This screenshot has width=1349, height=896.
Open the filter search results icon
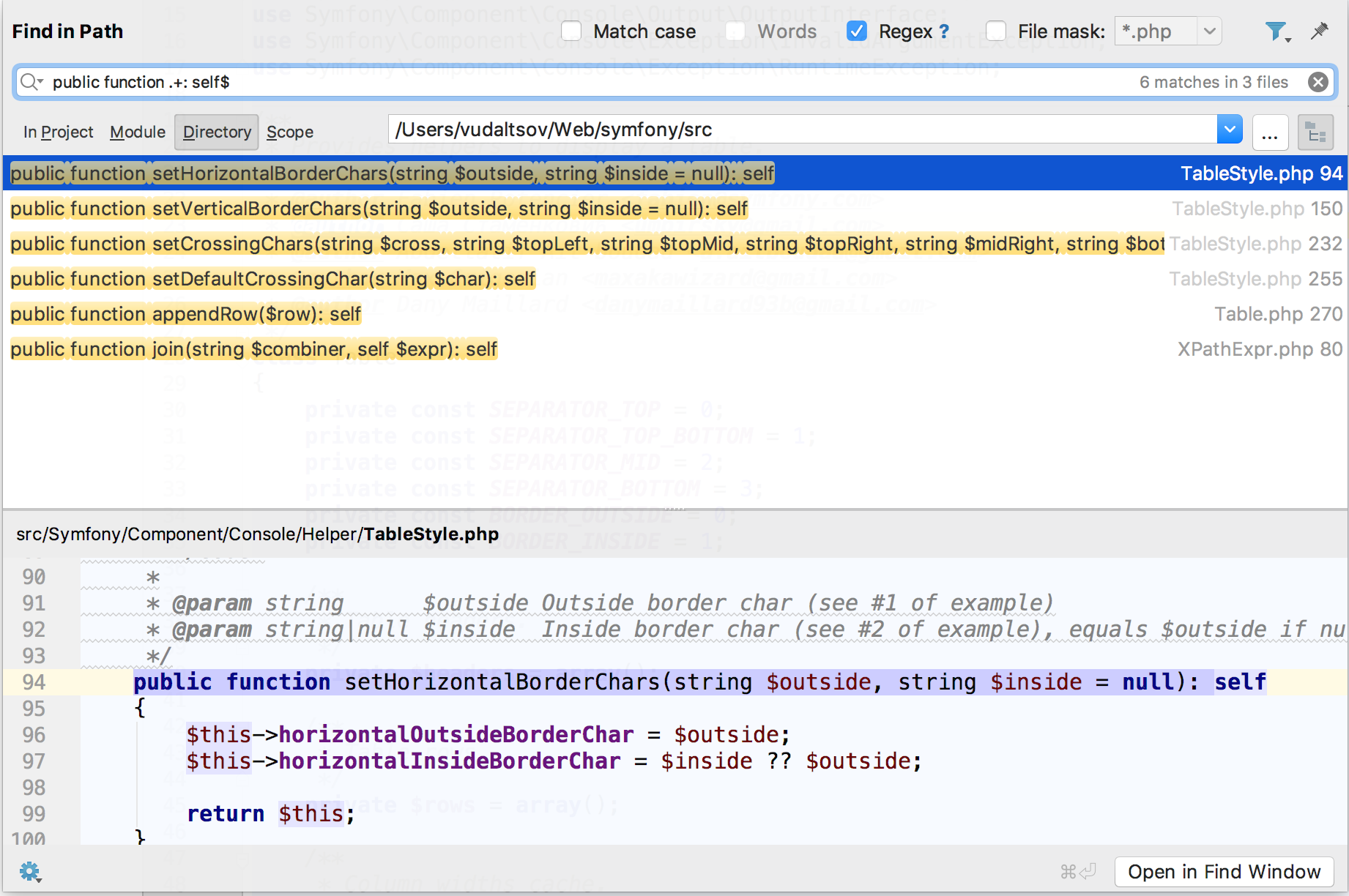click(x=1277, y=31)
